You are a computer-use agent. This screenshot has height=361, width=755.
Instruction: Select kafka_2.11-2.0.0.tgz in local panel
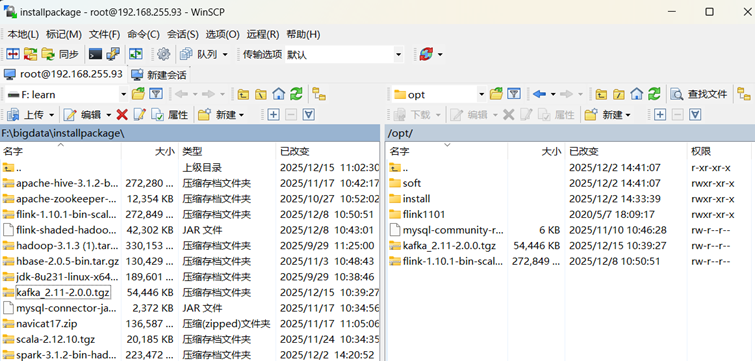pos(63,292)
